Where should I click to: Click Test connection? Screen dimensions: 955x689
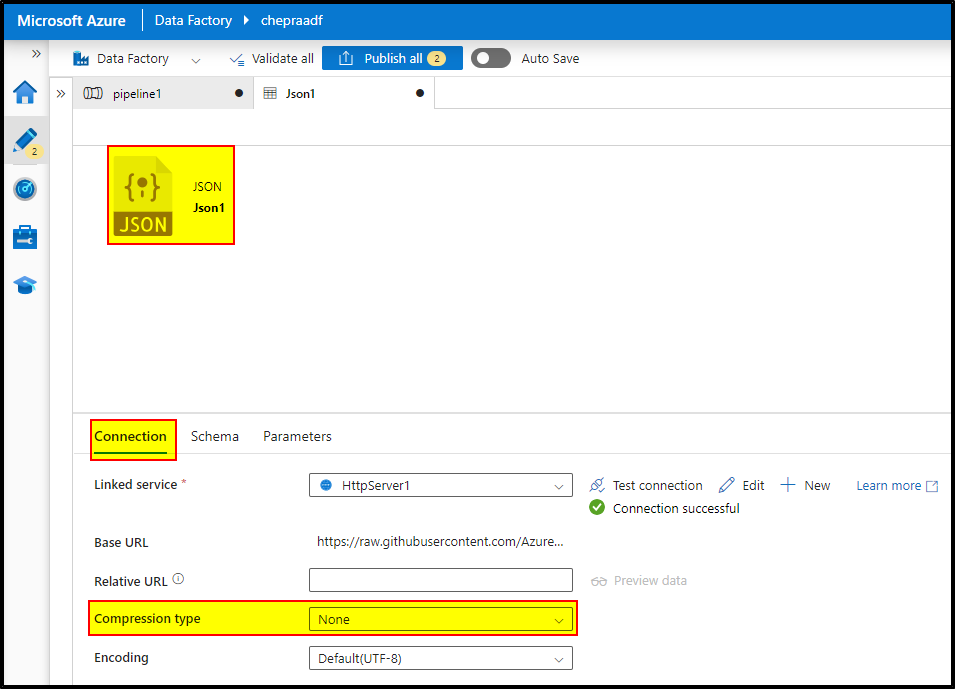coord(646,486)
